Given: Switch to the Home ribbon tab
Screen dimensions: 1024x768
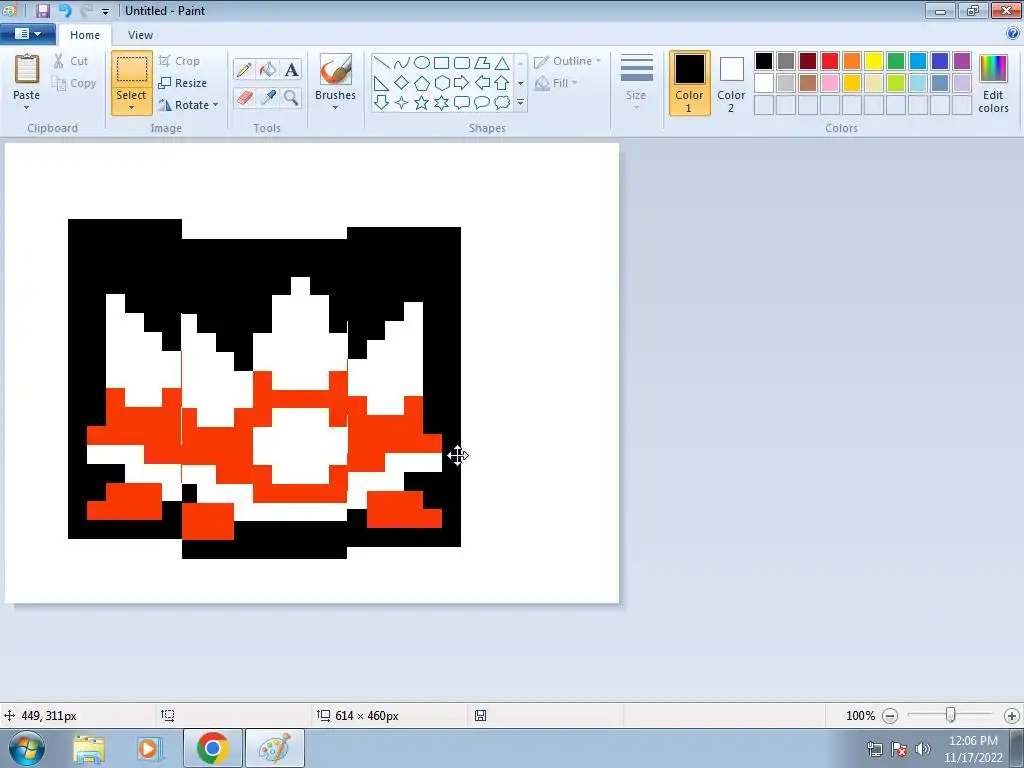Looking at the screenshot, I should (85, 35).
